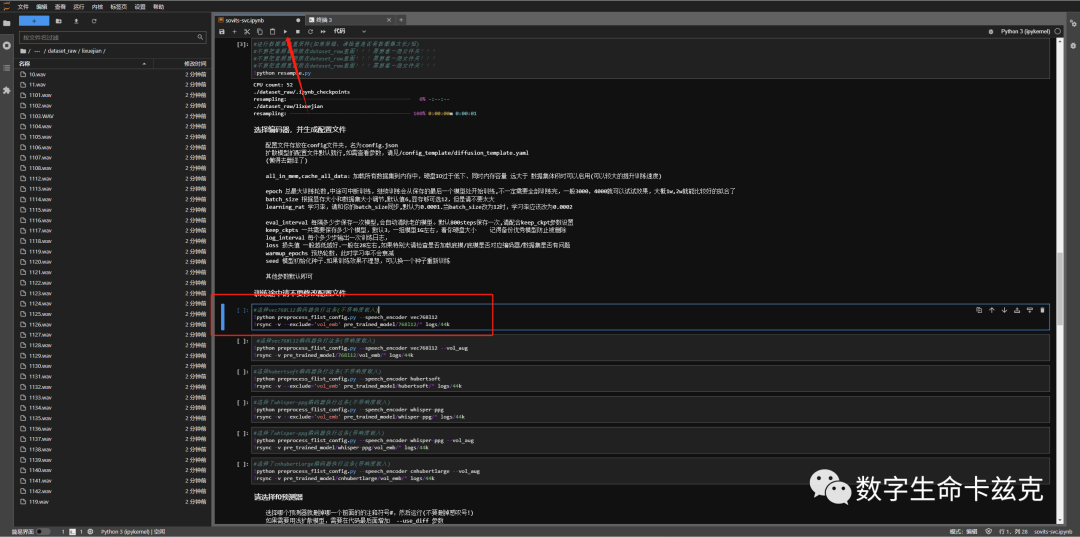Open the 编辑 menu
The image size is (1080, 537).
coord(42,6)
